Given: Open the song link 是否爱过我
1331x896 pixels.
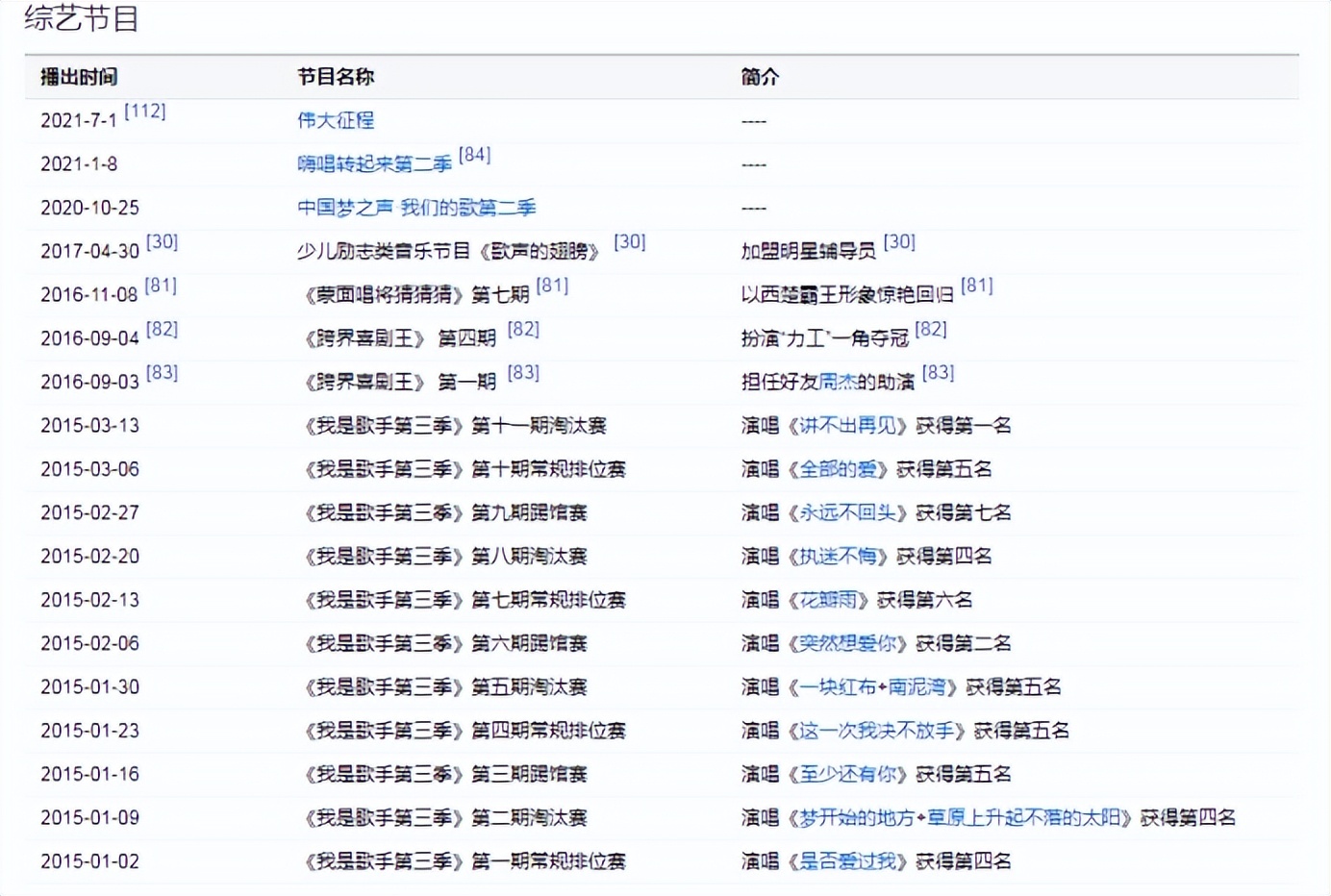Looking at the screenshot, I should 846,861.
